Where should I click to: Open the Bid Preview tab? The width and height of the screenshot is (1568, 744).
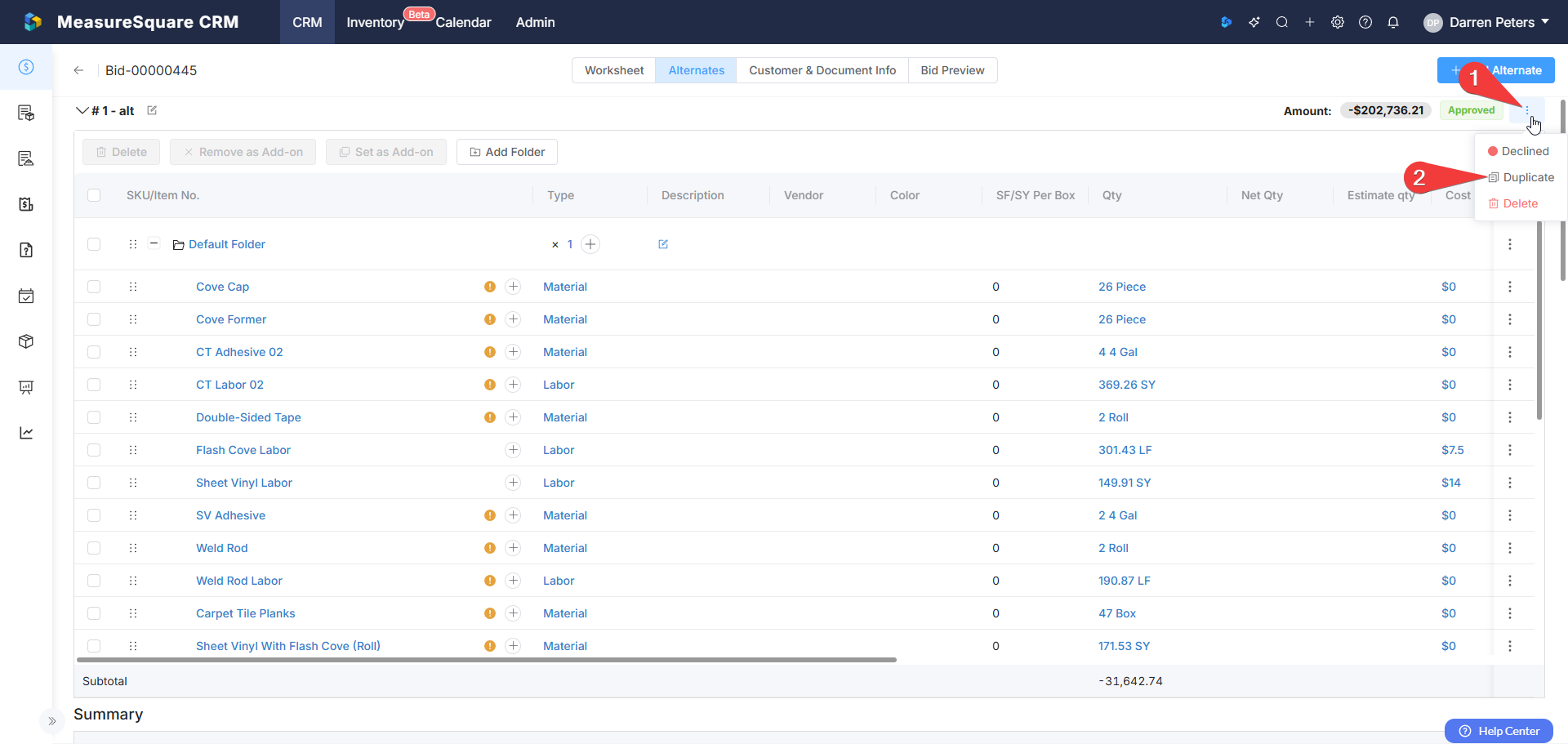pos(952,70)
